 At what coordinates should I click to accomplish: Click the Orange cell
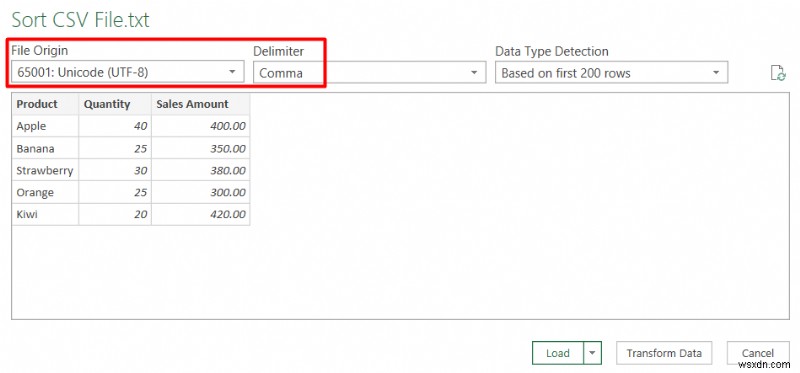[x=45, y=192]
